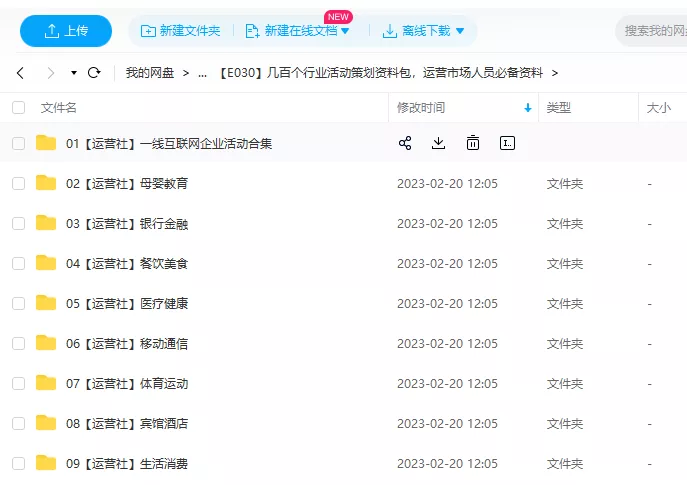Click the share icon on the first row
The image size is (687, 485).
click(x=405, y=143)
